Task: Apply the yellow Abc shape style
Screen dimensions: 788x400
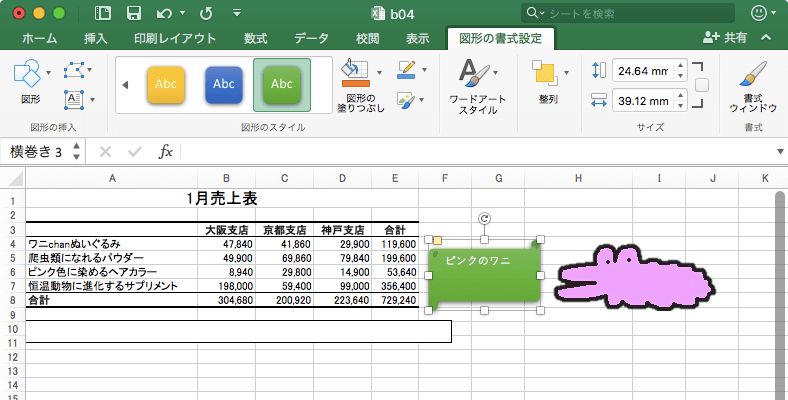Action: (166, 85)
